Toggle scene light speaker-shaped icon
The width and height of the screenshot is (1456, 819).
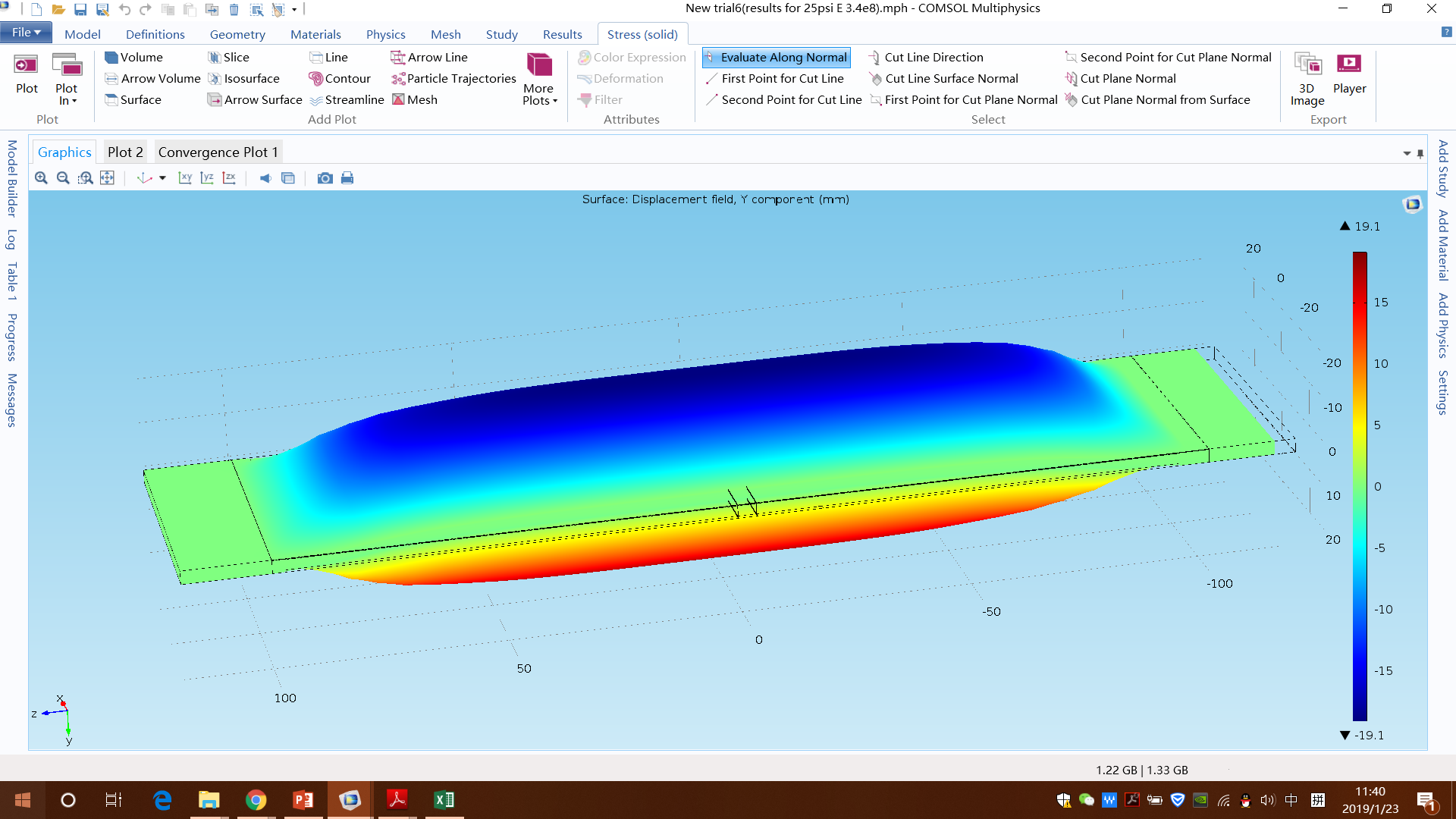tap(265, 178)
